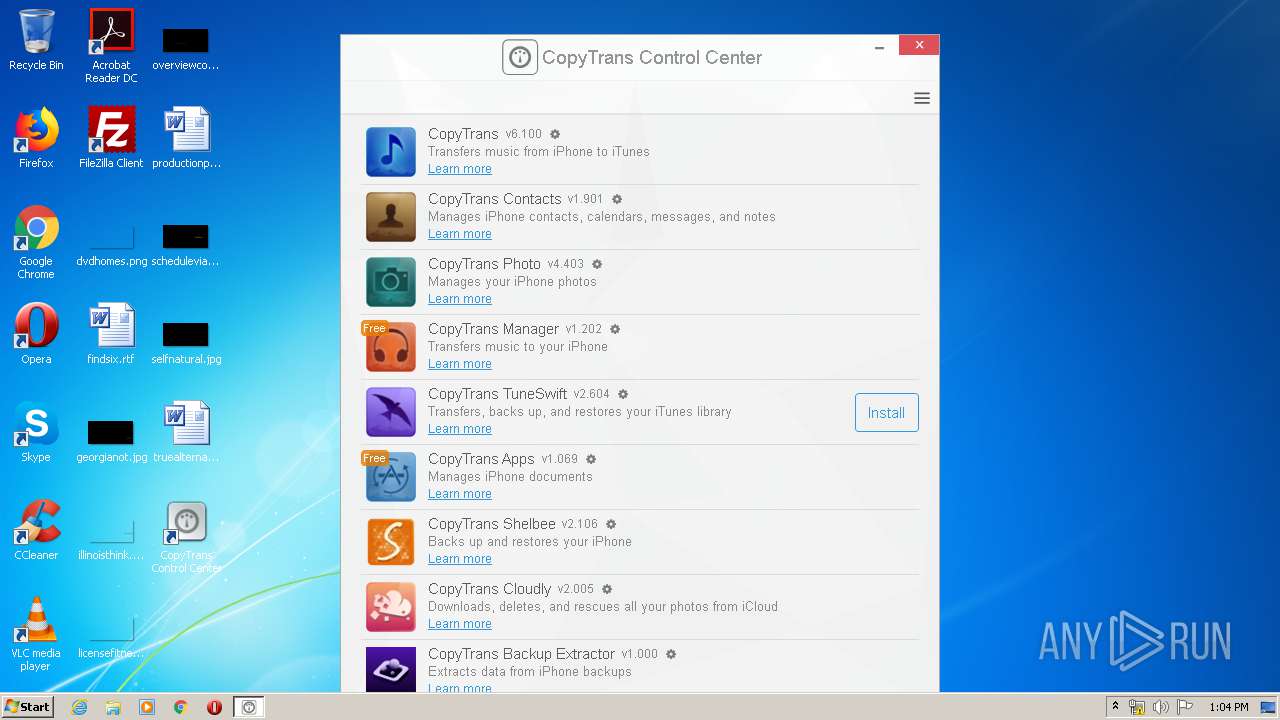
Task: Open the Windows Start menu
Action: coord(28,707)
